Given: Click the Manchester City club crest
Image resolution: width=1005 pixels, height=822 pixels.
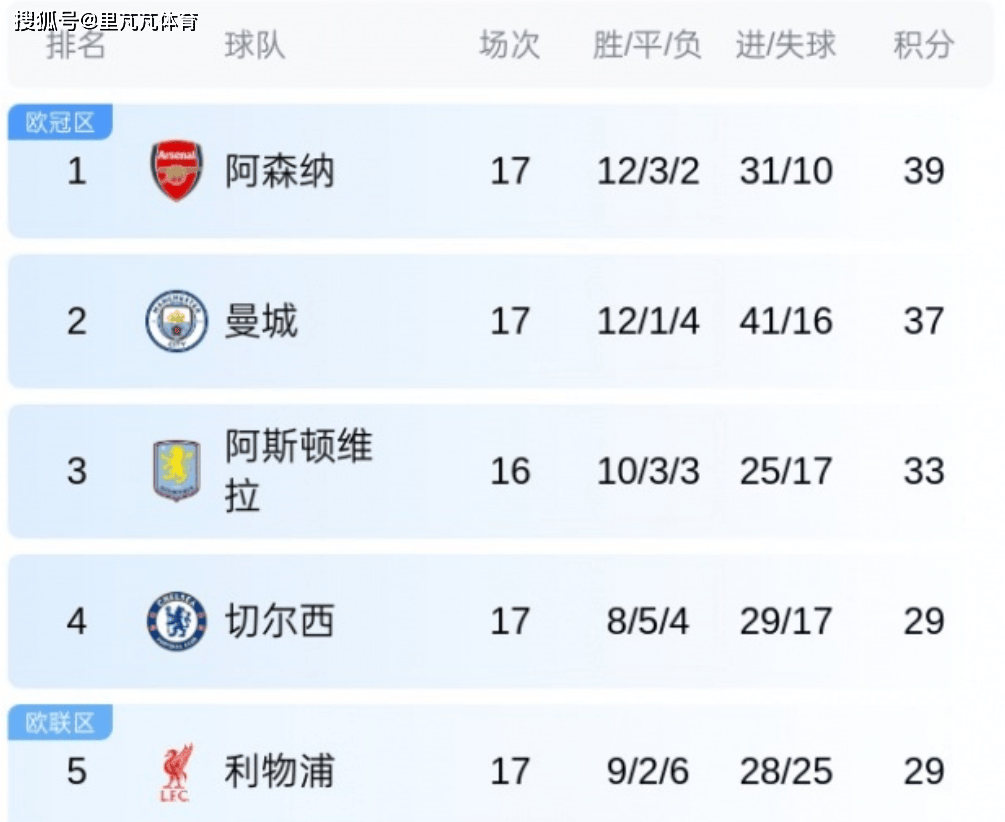Looking at the screenshot, I should point(176,321).
